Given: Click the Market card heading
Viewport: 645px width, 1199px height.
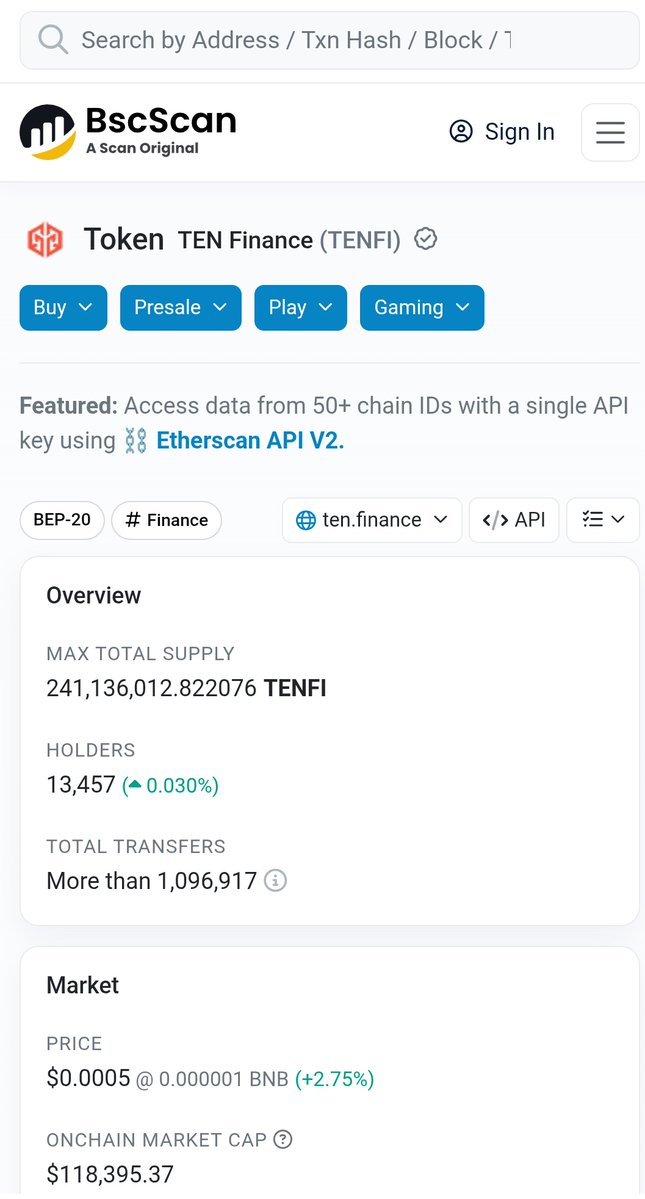Looking at the screenshot, I should tap(83, 985).
